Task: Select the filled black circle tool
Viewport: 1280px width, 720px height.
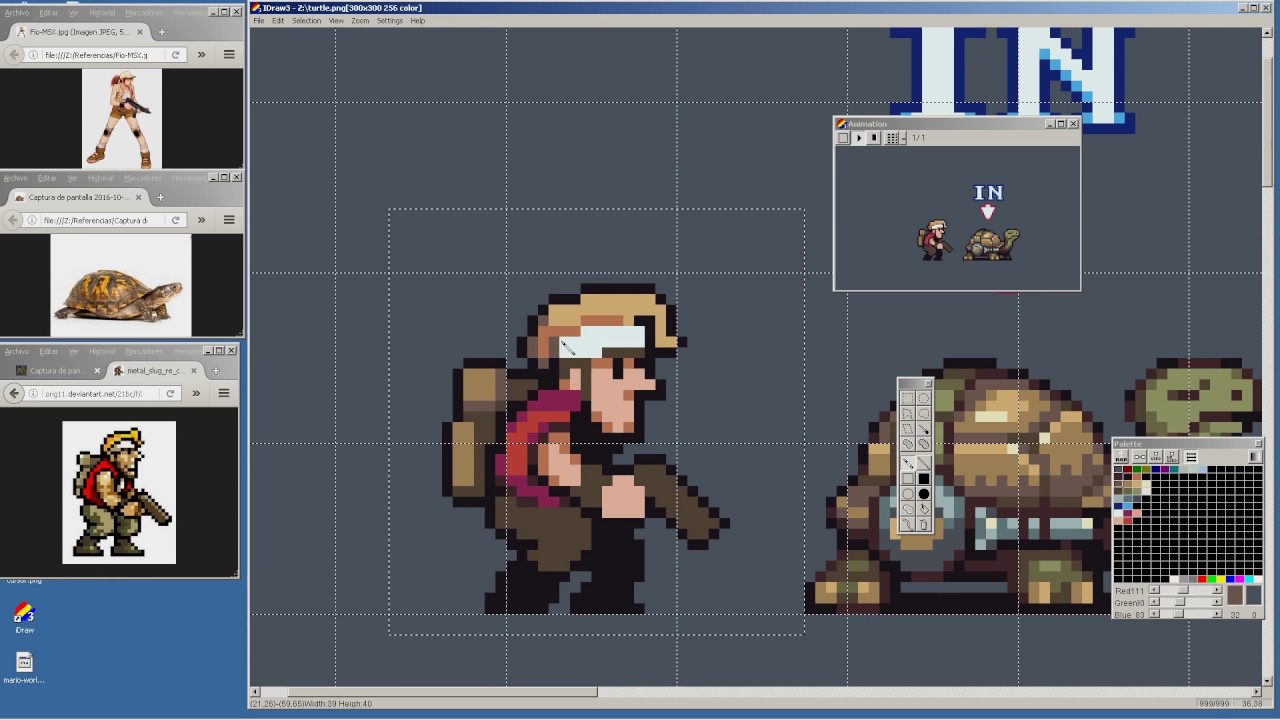Action: [x=924, y=493]
